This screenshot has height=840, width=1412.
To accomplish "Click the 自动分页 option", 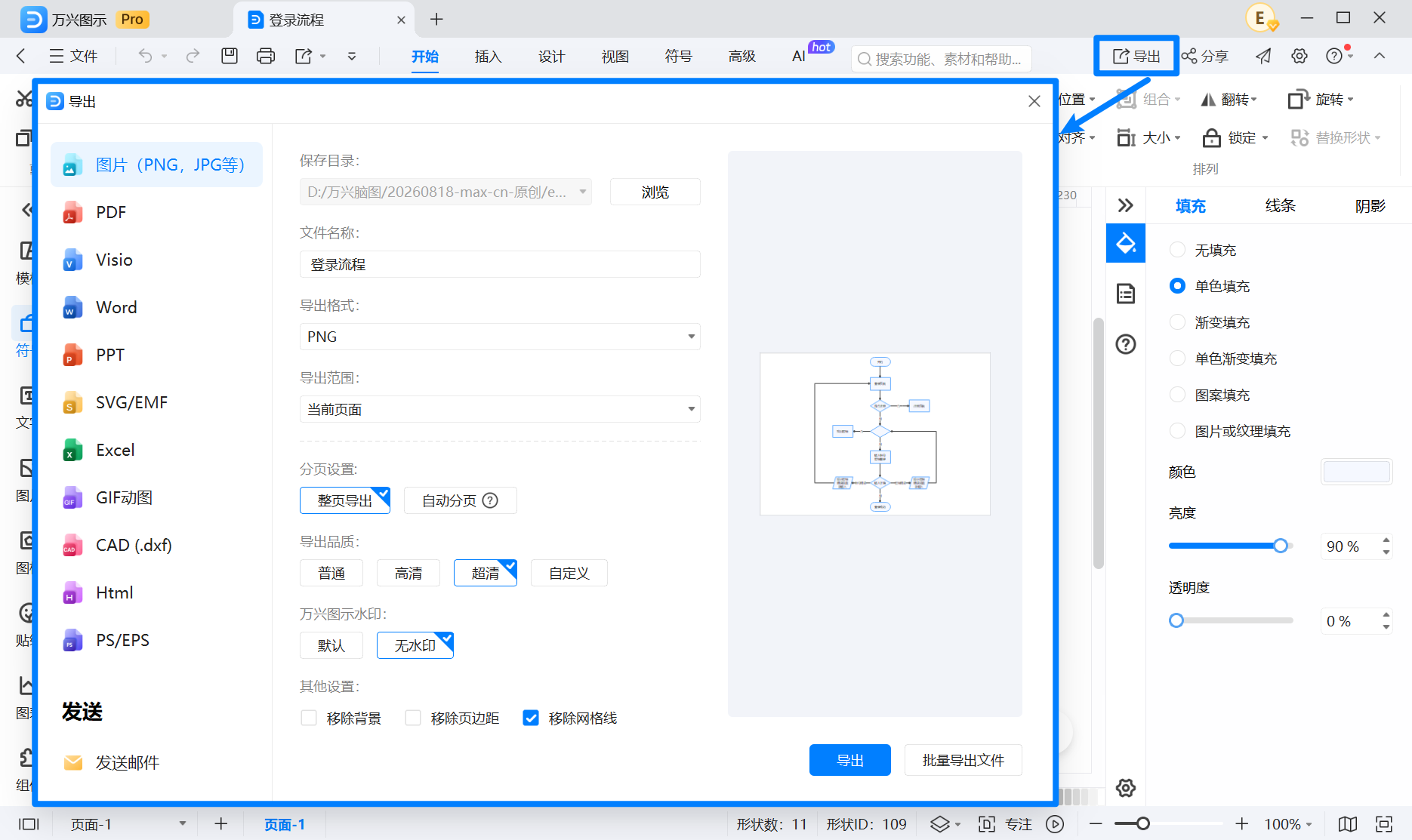I will coord(461,500).
